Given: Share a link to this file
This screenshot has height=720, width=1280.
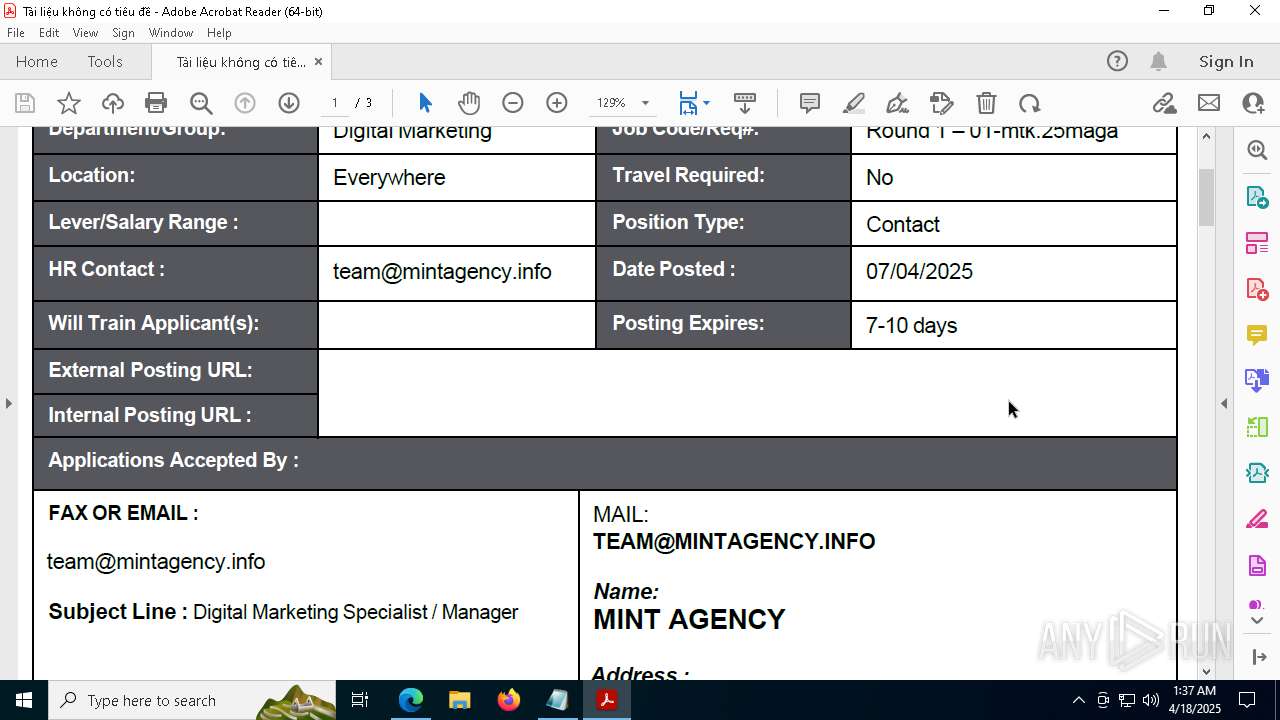Looking at the screenshot, I should [x=1164, y=103].
